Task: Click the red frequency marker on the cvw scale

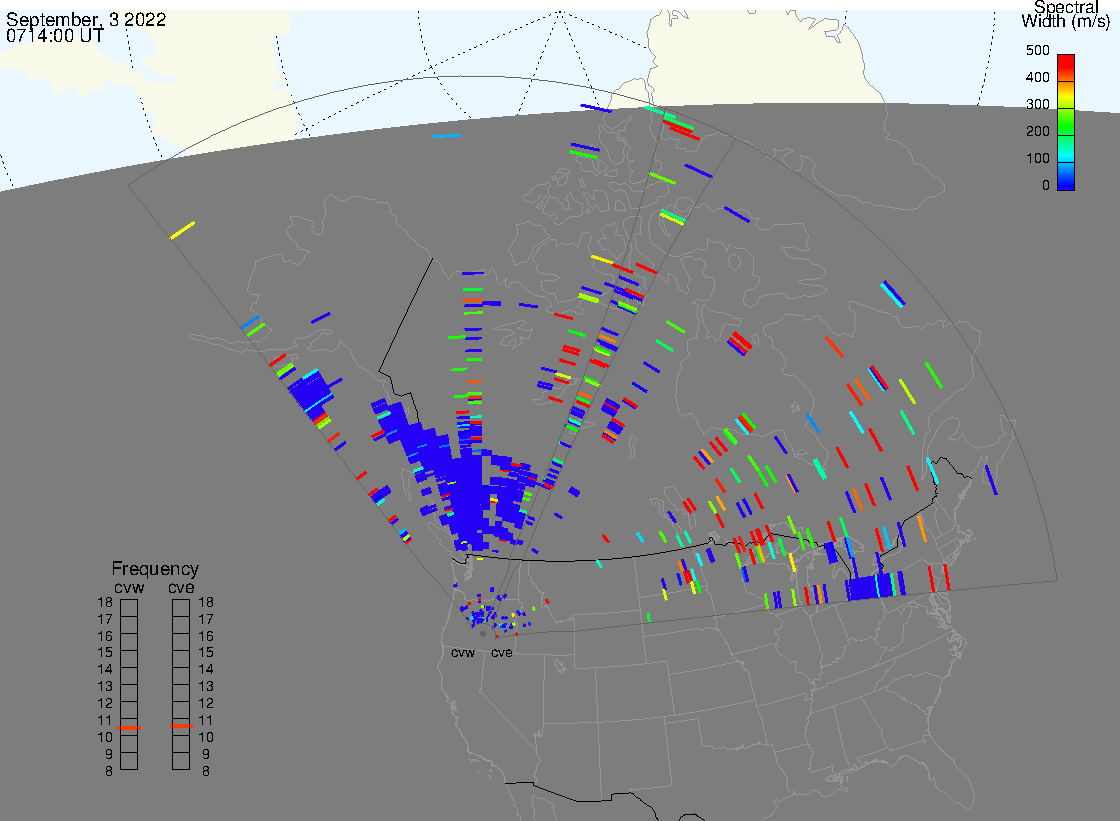Action: point(129,728)
